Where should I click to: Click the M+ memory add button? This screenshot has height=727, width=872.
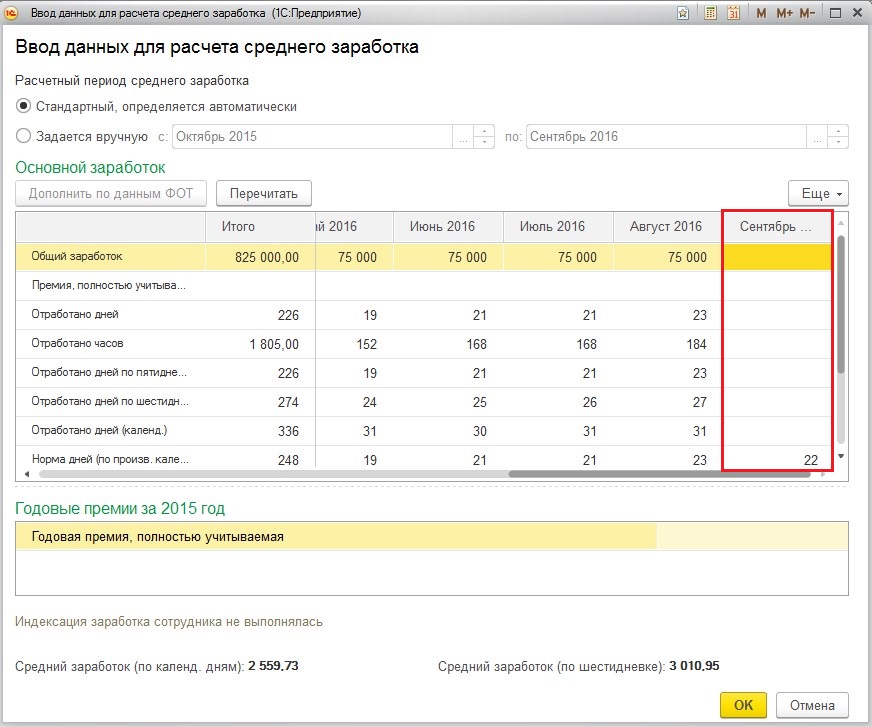784,13
